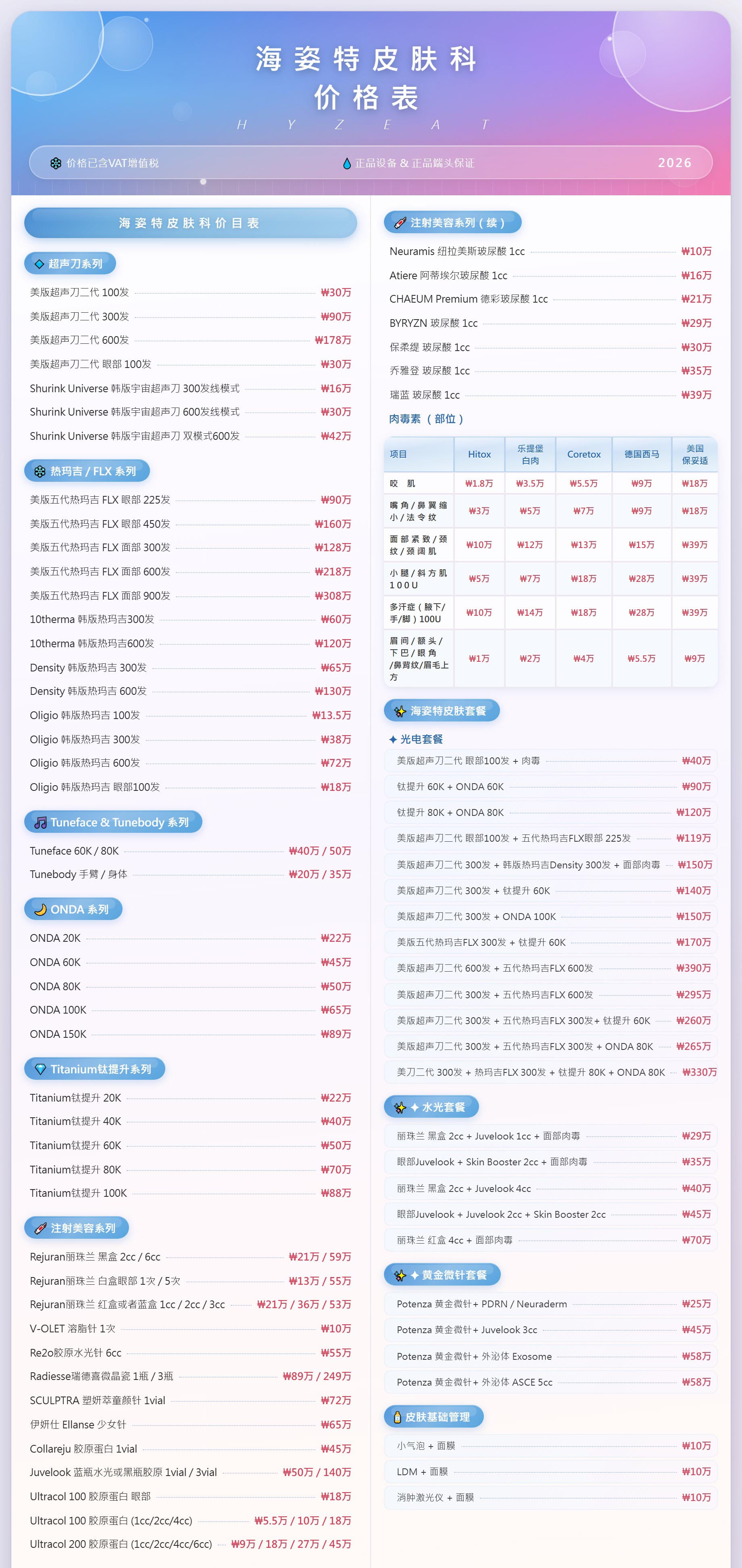Click the music note icon on Tuneface badge
Viewport: 742px width, 1568px height.
pyautogui.click(x=40, y=822)
